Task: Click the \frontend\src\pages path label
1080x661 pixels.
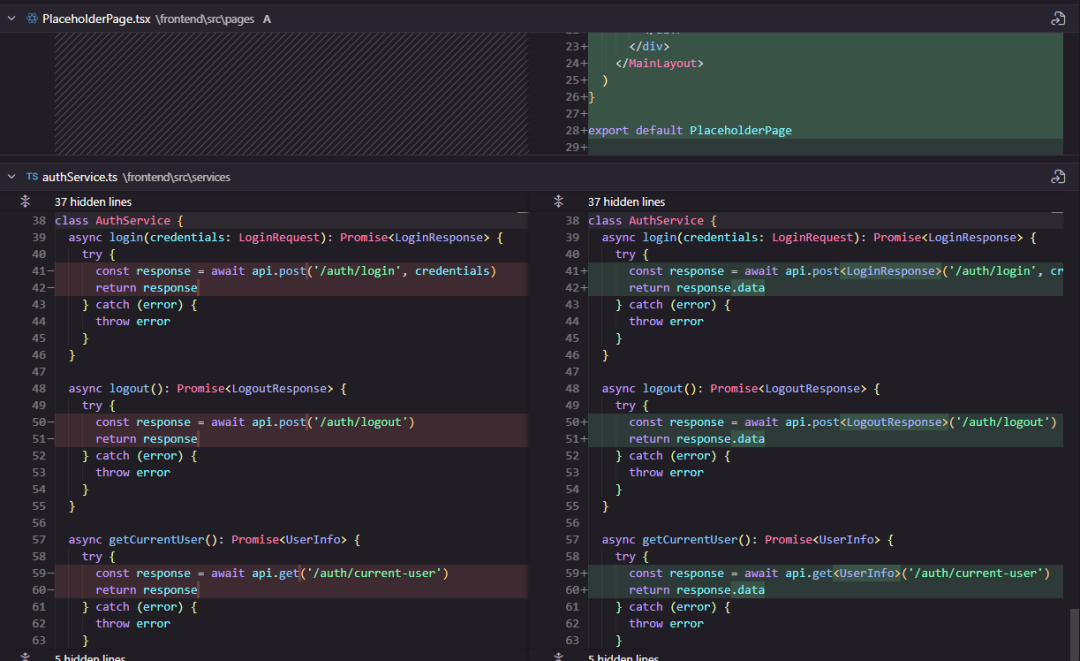Action: click(x=205, y=19)
